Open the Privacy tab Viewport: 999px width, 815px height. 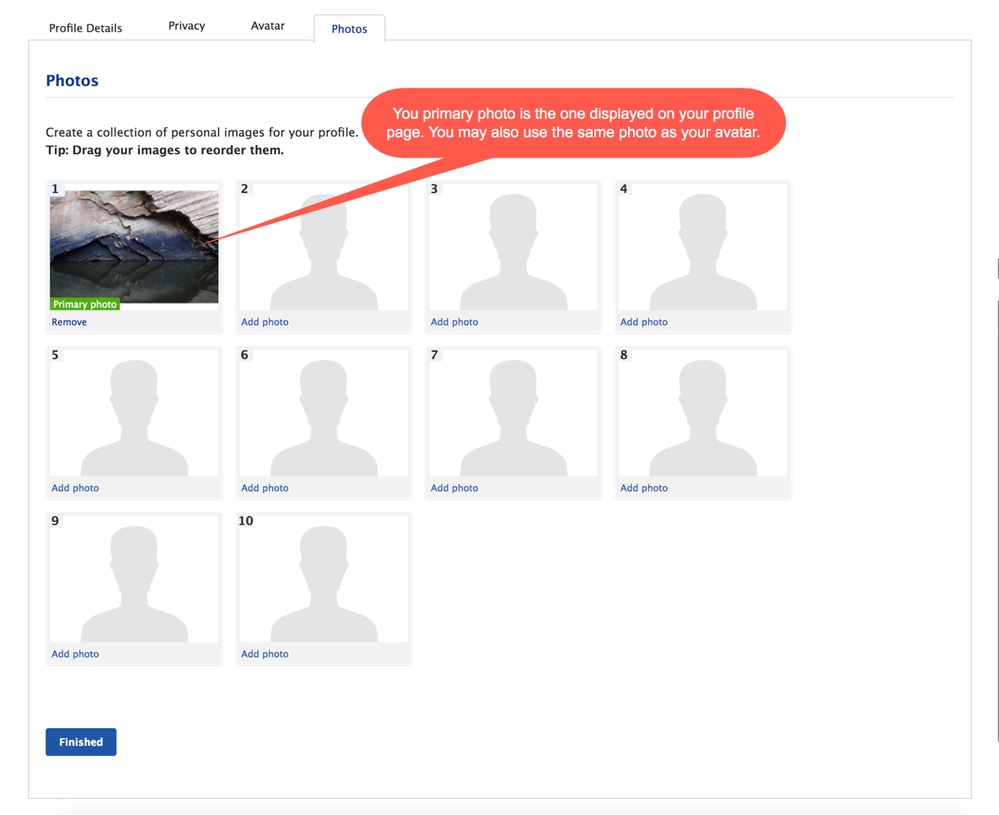(x=186, y=25)
